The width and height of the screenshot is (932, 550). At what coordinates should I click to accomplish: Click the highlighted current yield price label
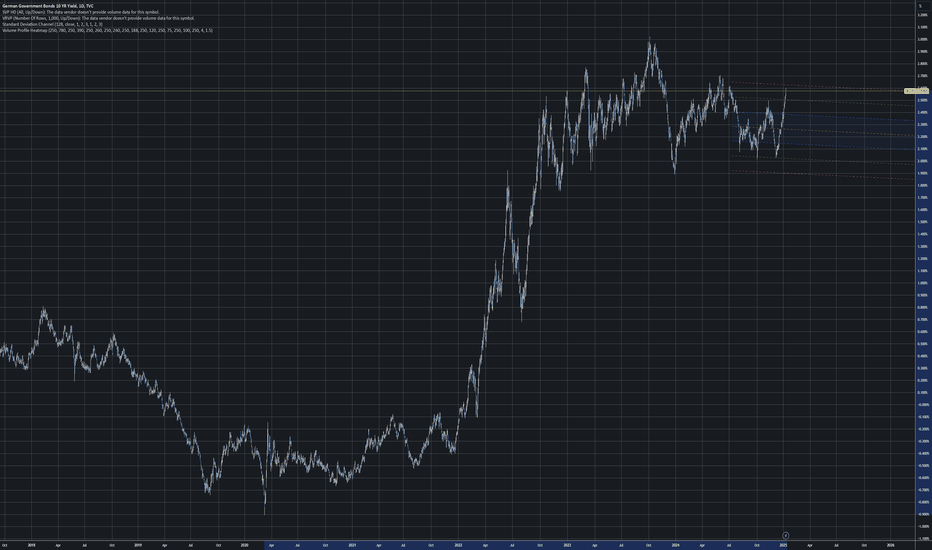click(916, 91)
